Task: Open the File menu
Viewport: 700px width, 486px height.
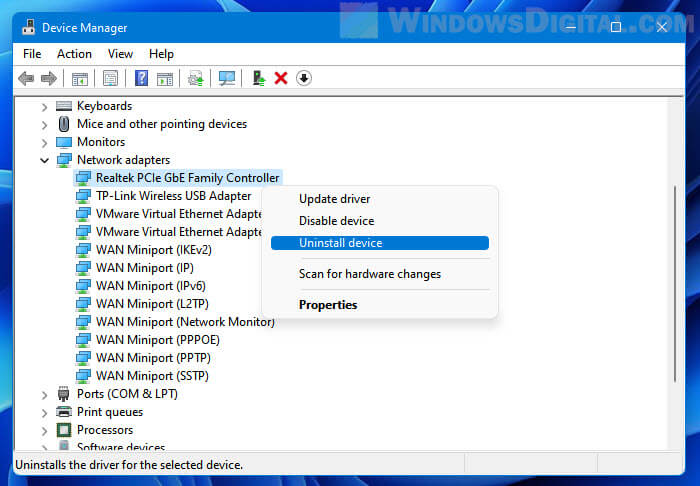Action: pos(32,54)
